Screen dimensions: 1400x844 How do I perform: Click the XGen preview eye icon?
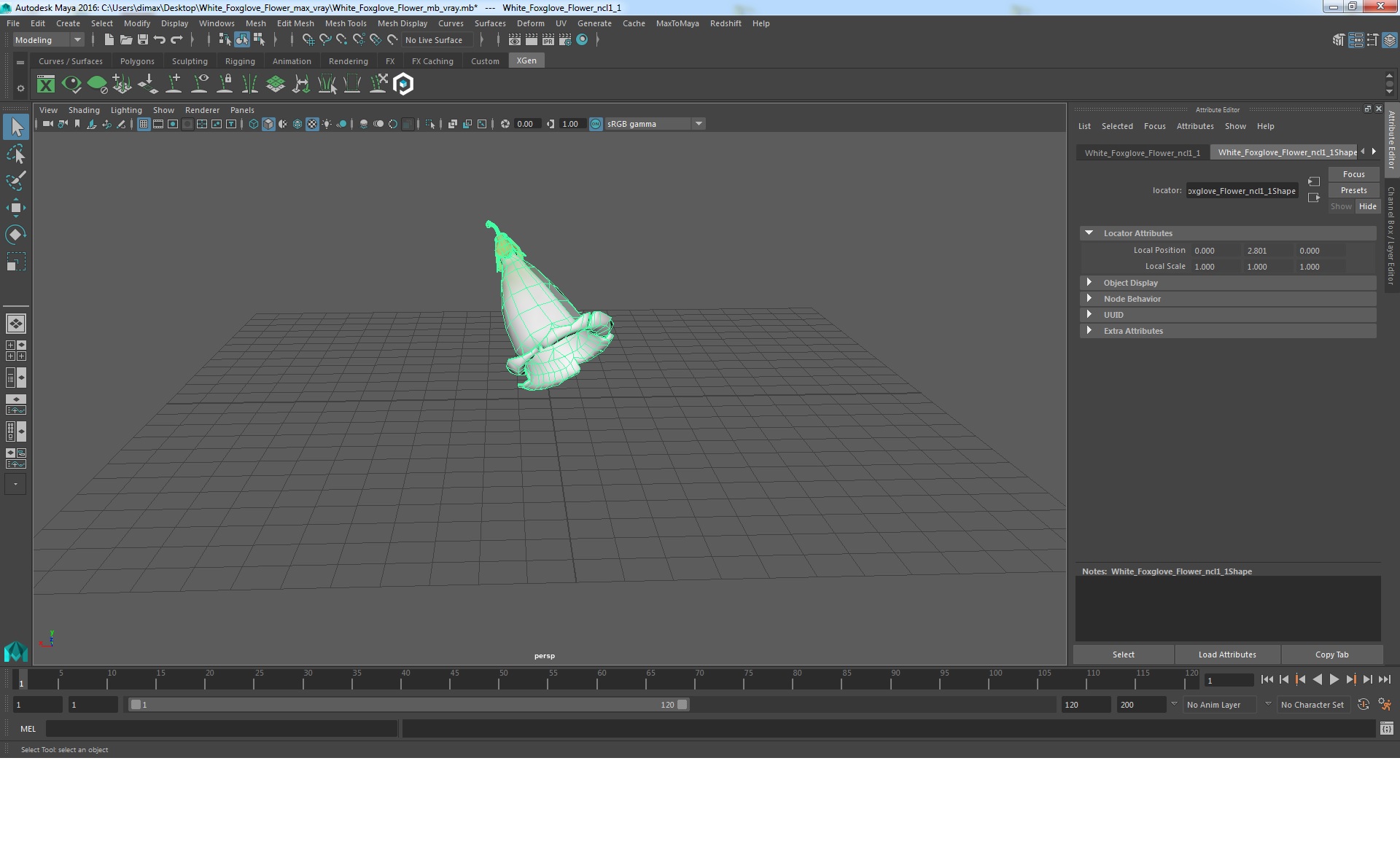pos(71,85)
